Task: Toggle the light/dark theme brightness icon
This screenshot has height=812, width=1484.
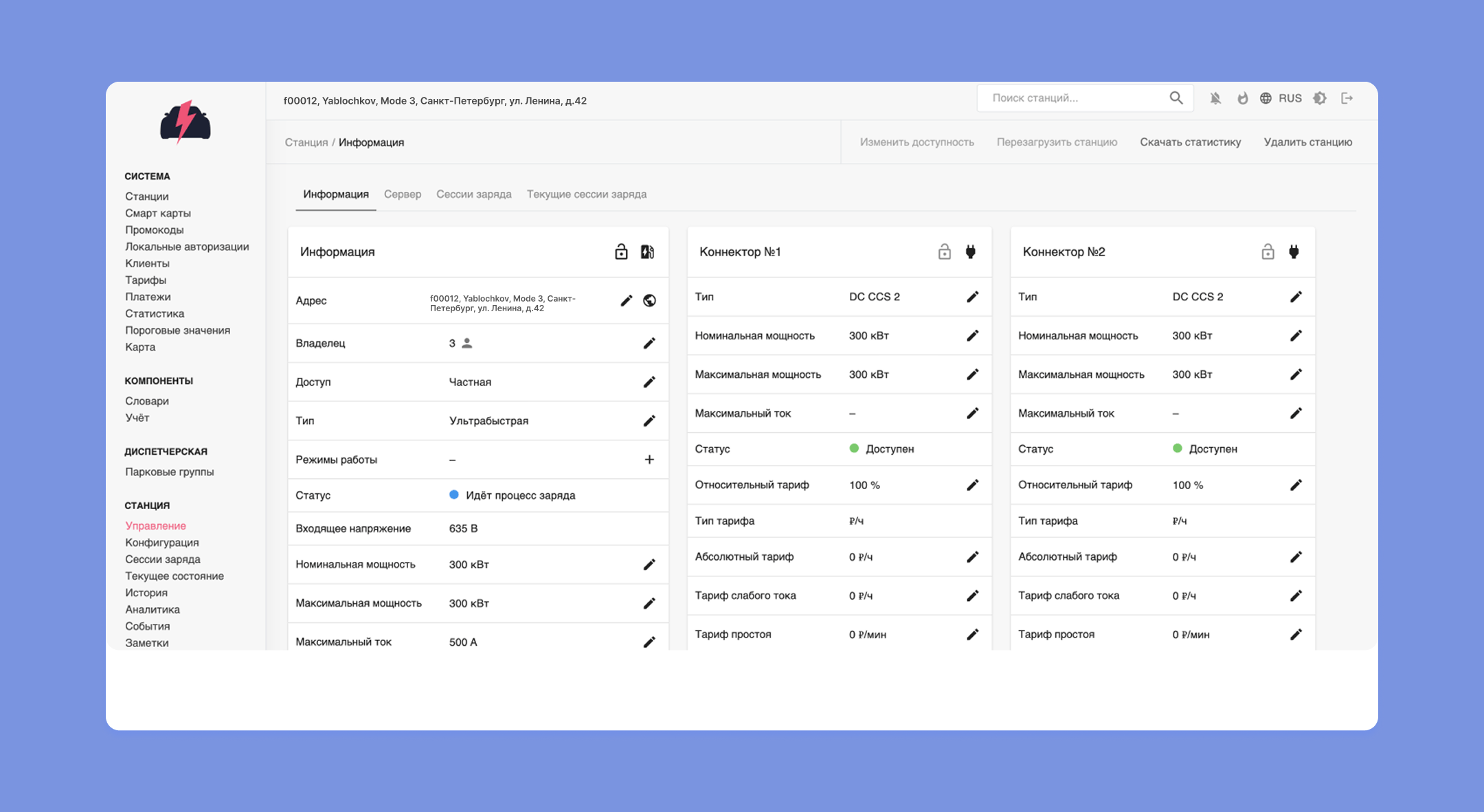Action: [1319, 98]
